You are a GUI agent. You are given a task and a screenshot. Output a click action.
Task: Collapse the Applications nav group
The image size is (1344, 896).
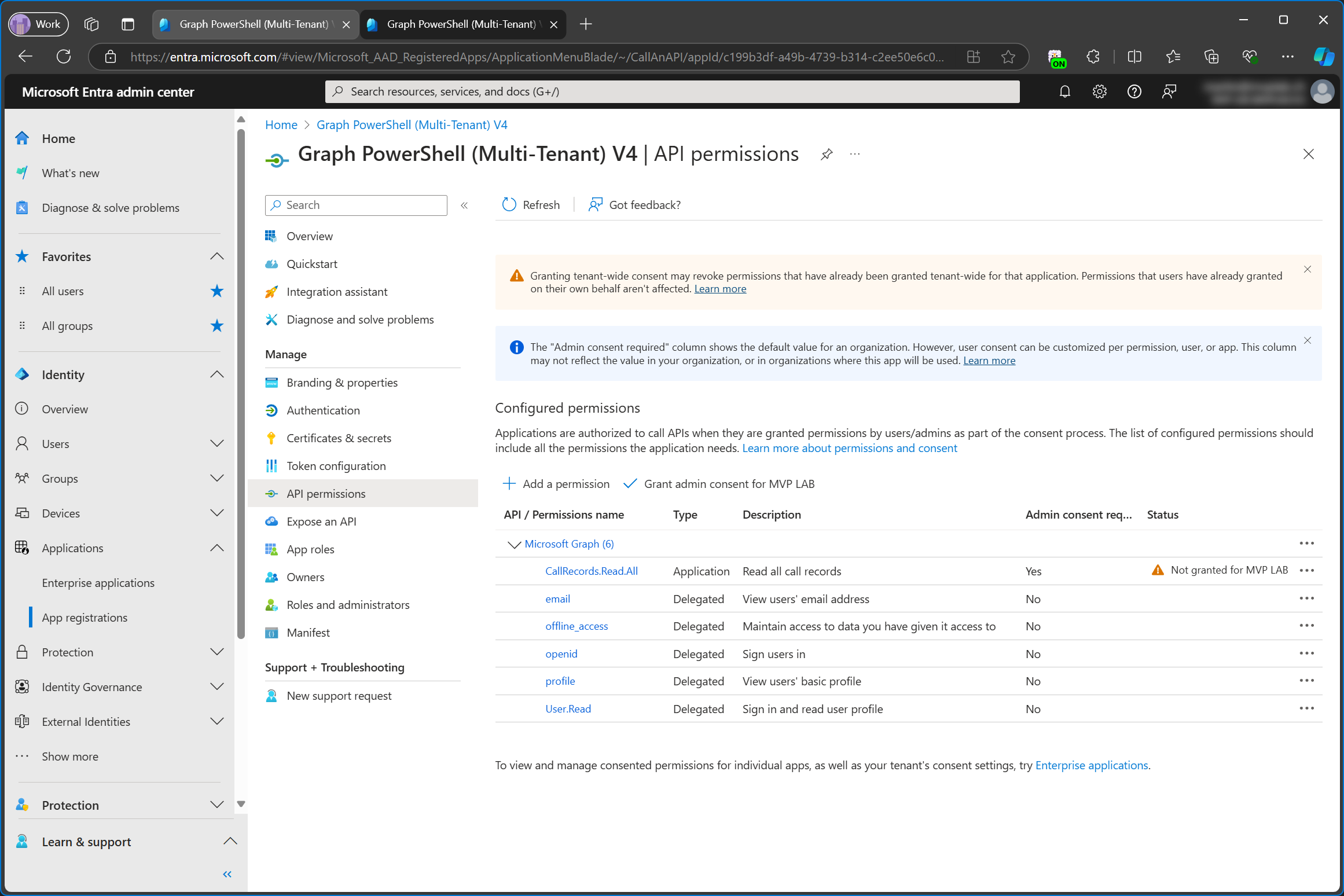click(216, 548)
